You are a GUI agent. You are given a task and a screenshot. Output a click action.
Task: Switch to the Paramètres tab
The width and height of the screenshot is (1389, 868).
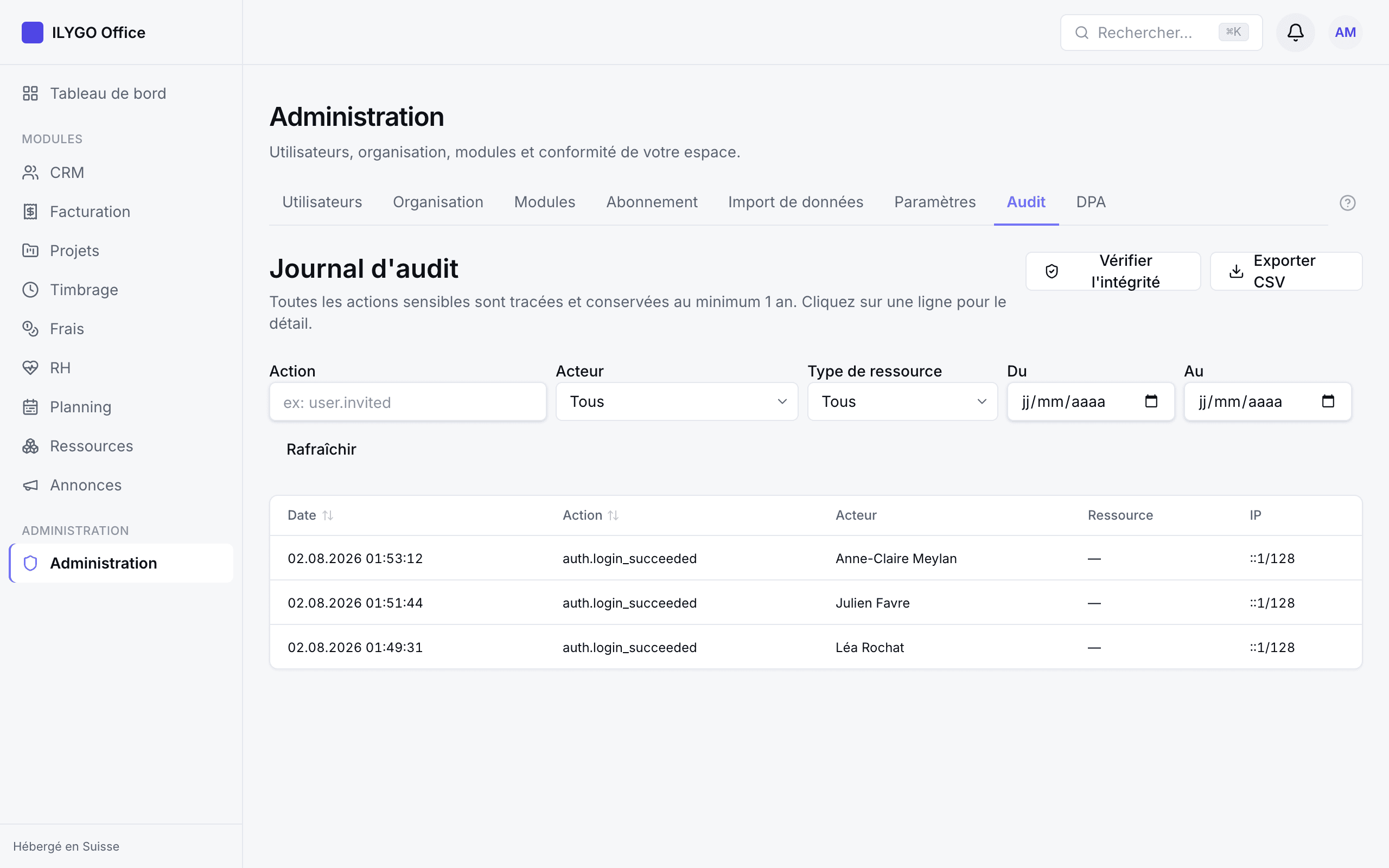pyautogui.click(x=934, y=202)
